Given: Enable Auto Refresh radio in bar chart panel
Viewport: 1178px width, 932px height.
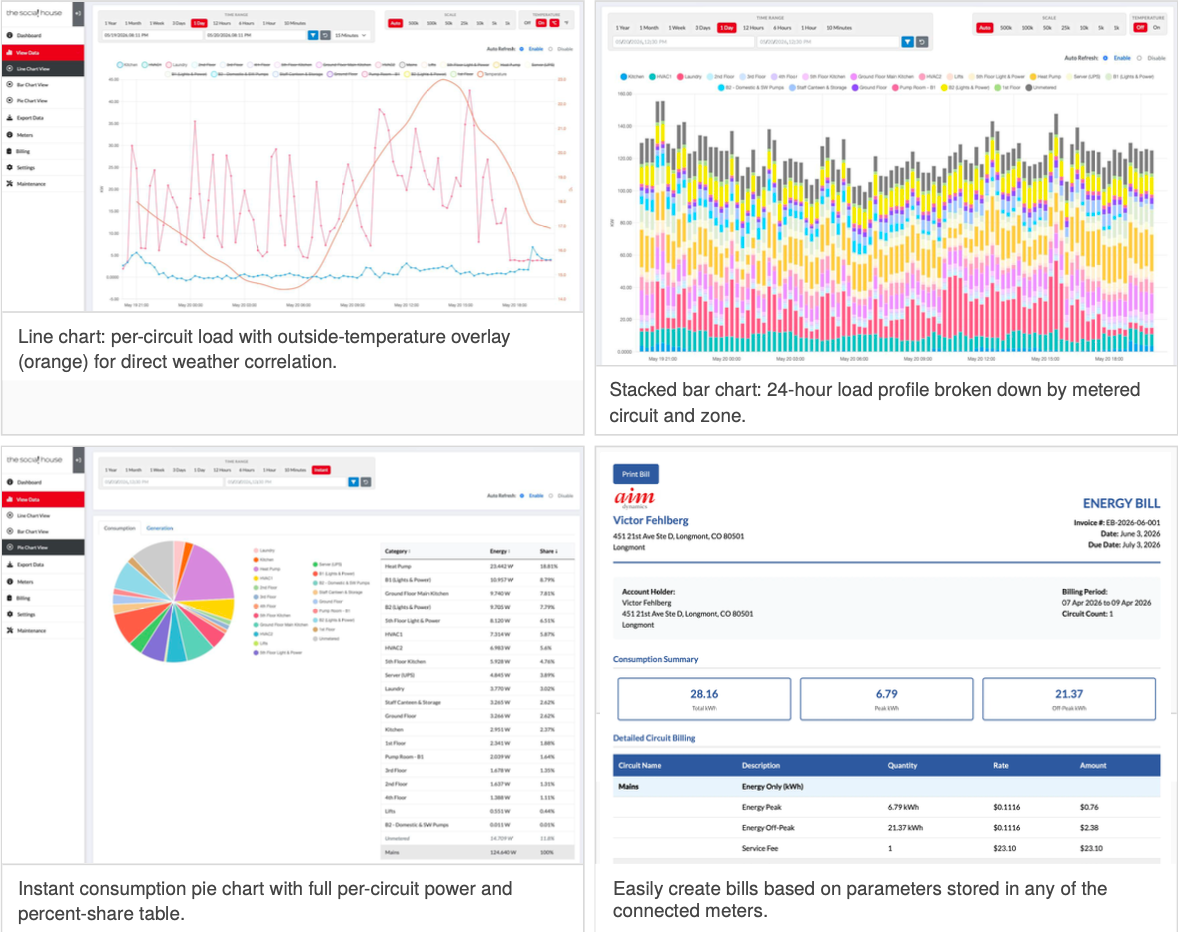Looking at the screenshot, I should coord(1105,58).
